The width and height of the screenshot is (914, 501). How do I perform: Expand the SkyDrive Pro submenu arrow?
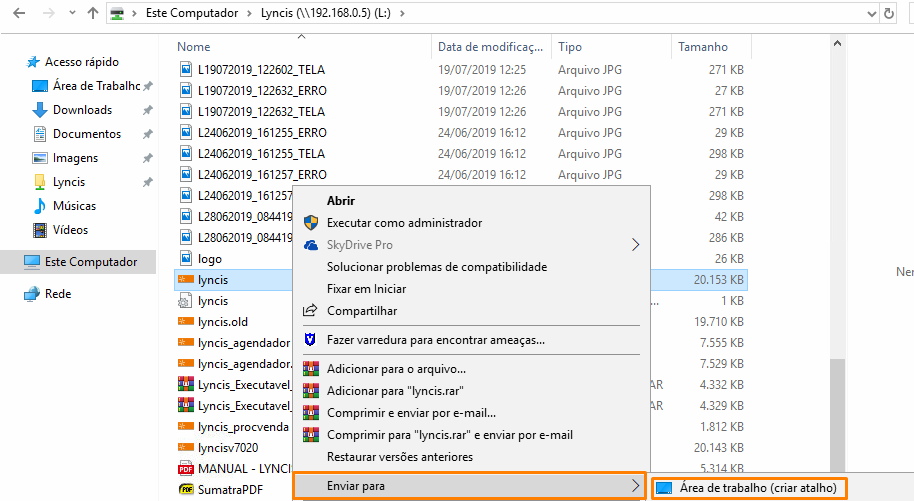636,245
